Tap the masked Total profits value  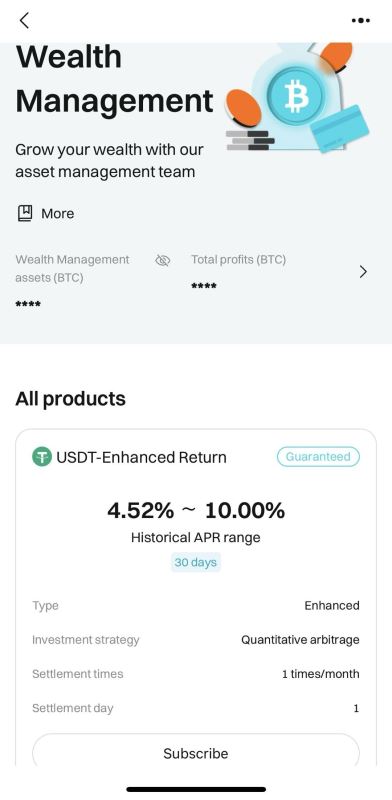(x=204, y=287)
